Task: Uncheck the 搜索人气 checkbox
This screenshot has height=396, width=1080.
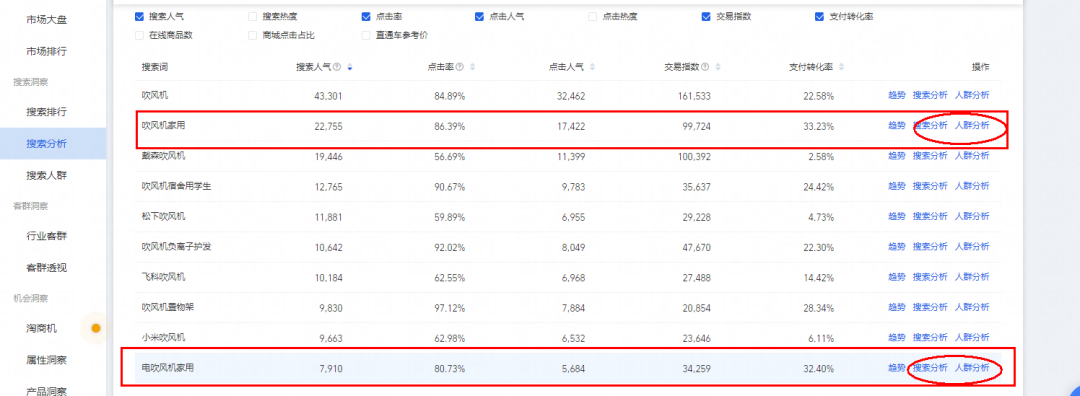Action: (x=140, y=17)
